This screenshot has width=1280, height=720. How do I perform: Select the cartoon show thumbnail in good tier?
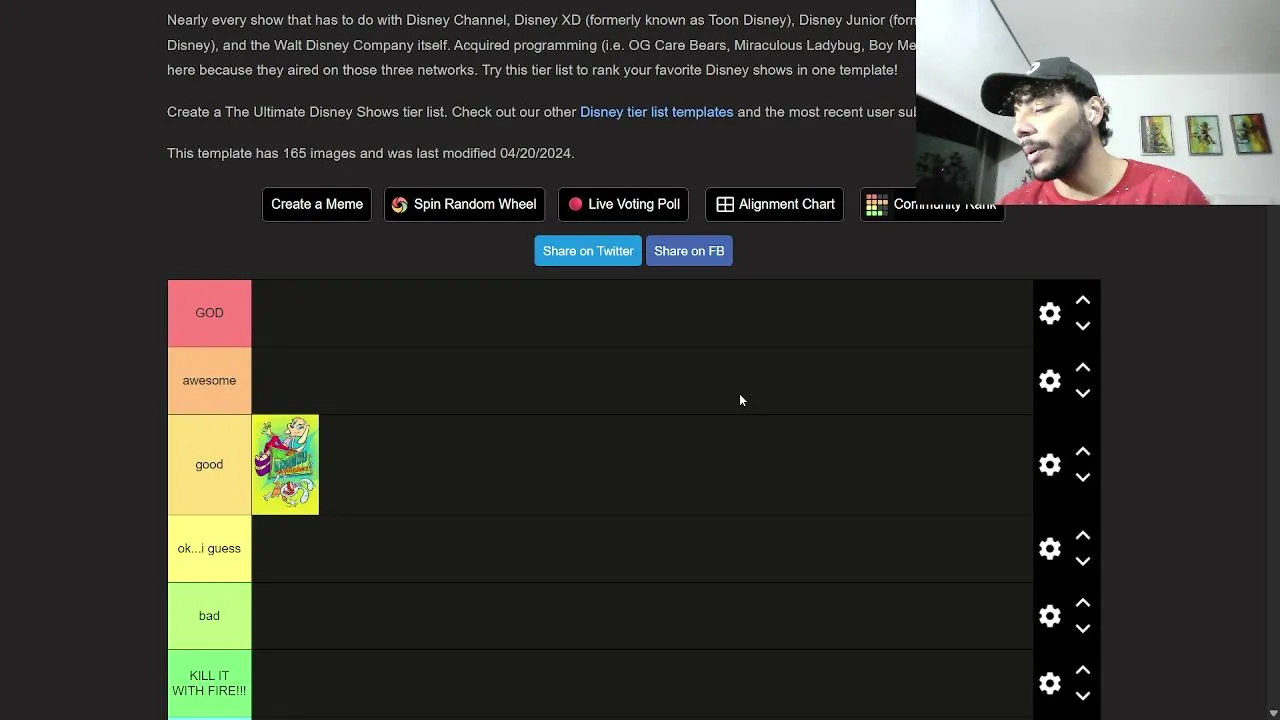point(285,465)
